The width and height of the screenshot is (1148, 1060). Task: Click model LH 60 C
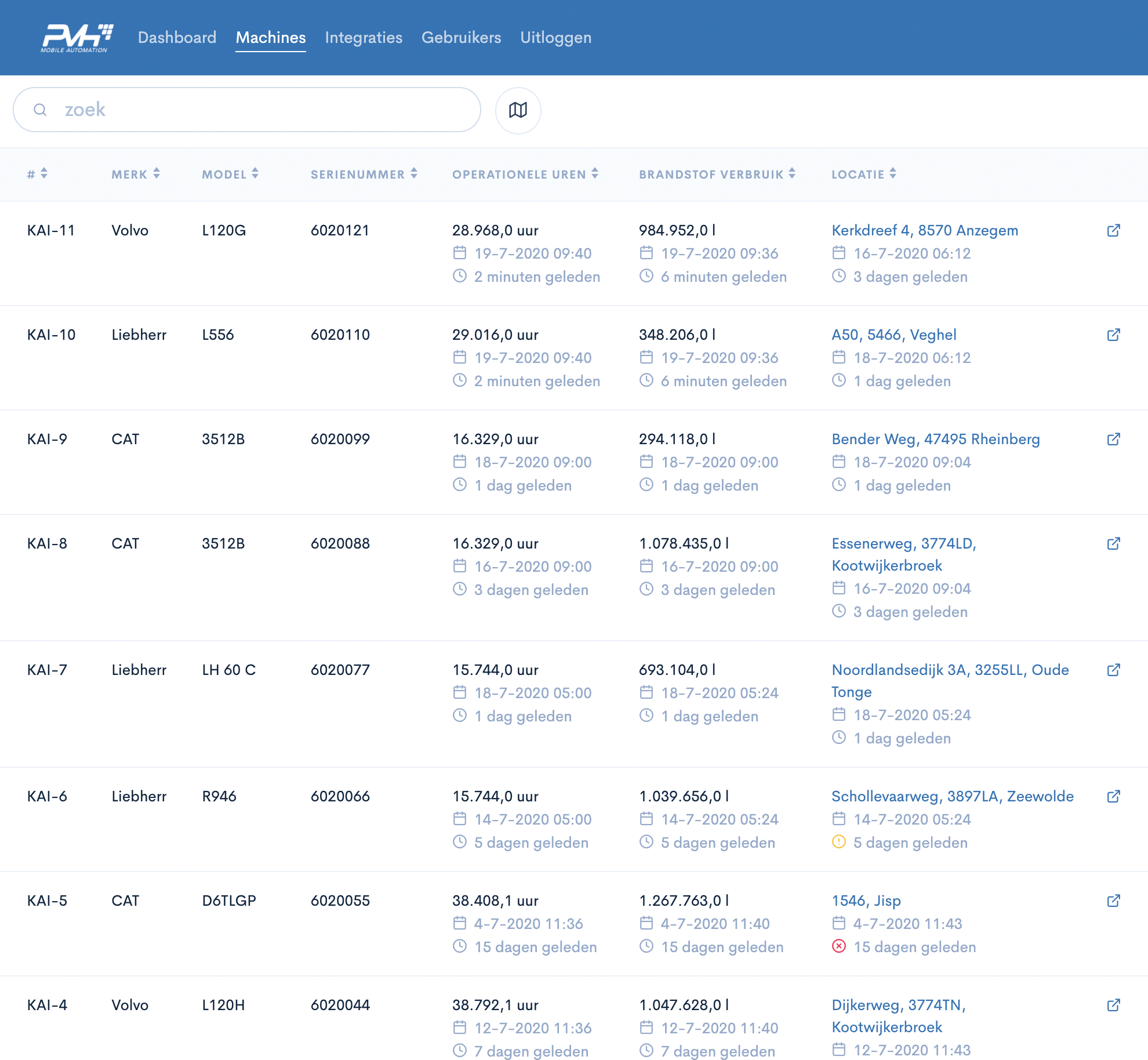(229, 670)
